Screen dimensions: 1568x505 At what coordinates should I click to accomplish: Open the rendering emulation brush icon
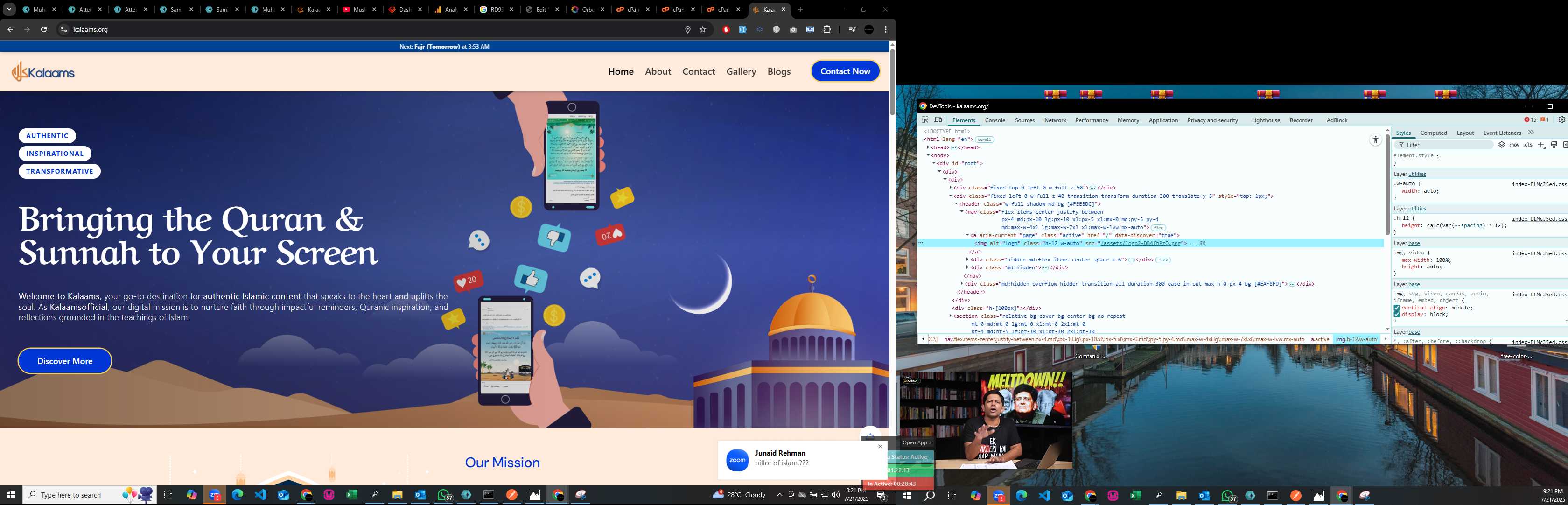[1554, 145]
